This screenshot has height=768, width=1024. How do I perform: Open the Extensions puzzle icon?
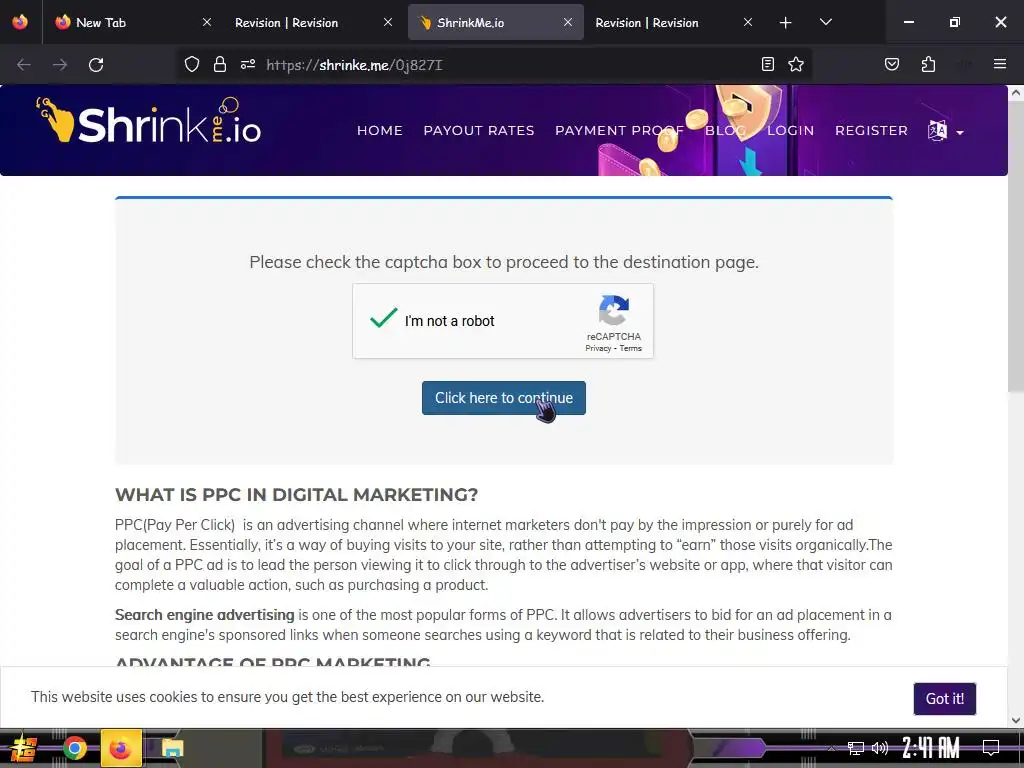pyautogui.click(x=928, y=64)
